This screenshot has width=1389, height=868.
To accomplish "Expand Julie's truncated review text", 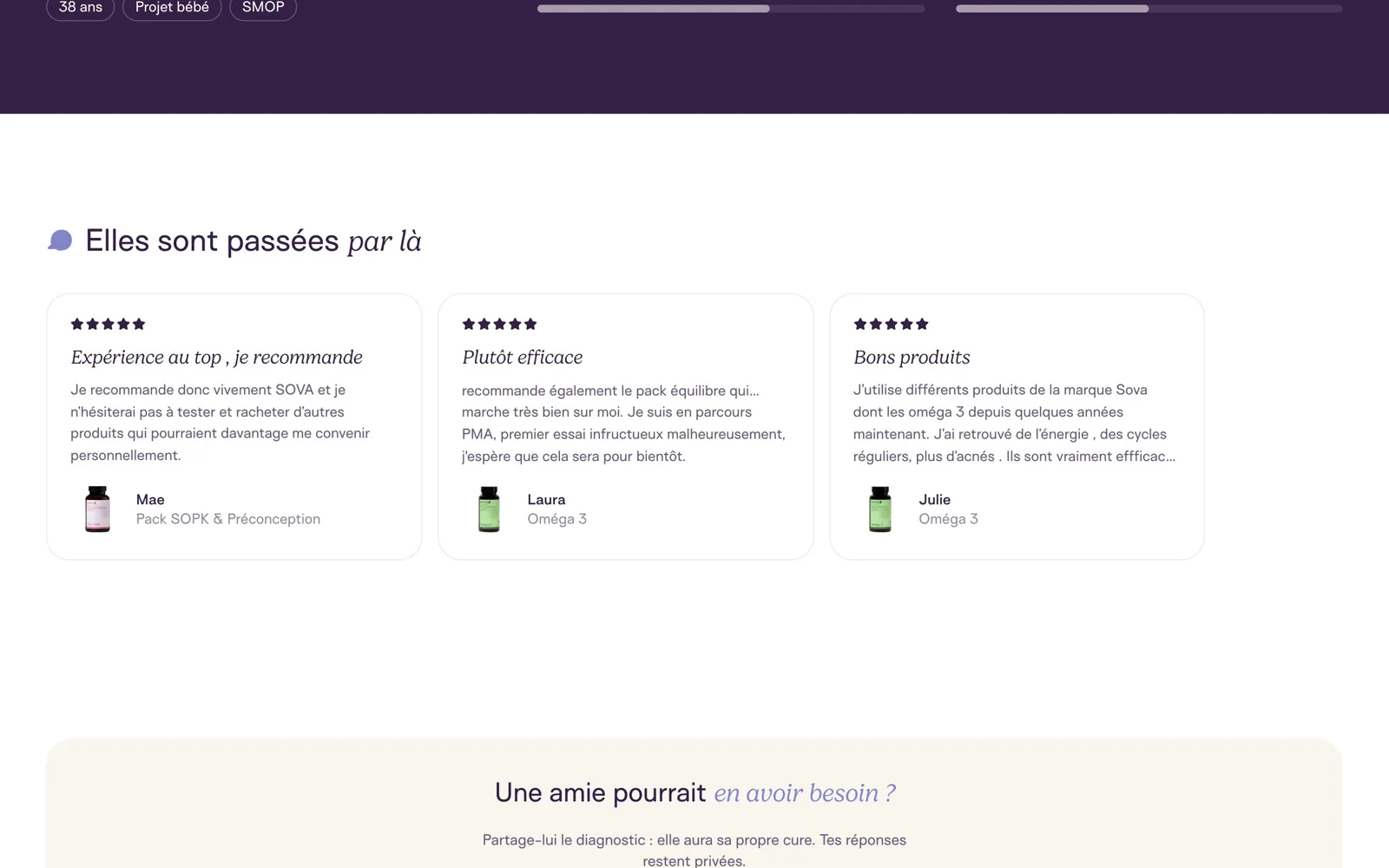I will coord(1014,423).
